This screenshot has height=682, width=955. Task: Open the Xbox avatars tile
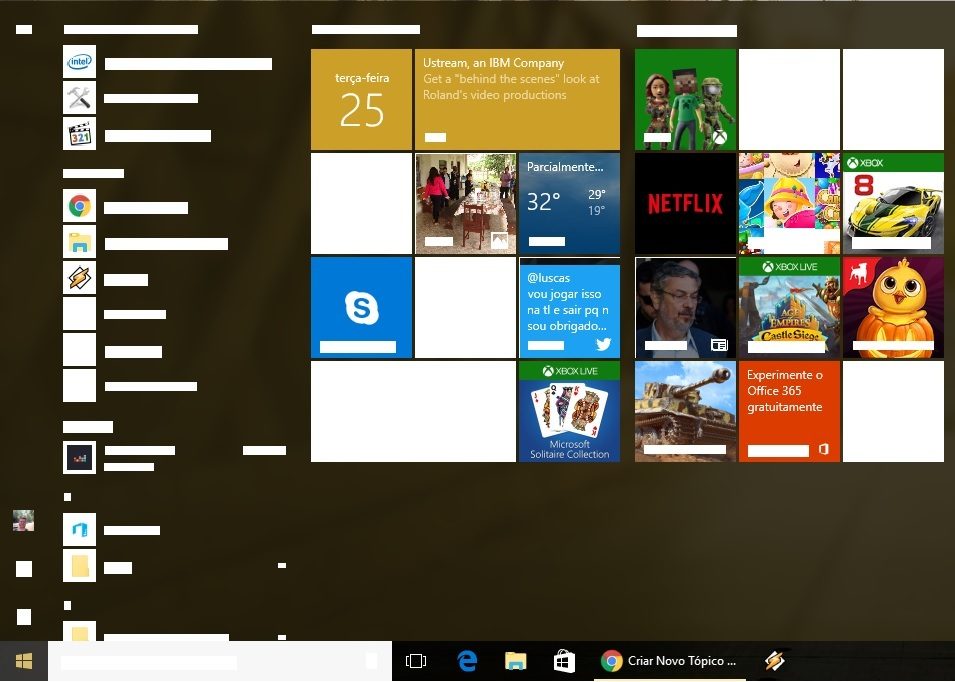[x=685, y=99]
